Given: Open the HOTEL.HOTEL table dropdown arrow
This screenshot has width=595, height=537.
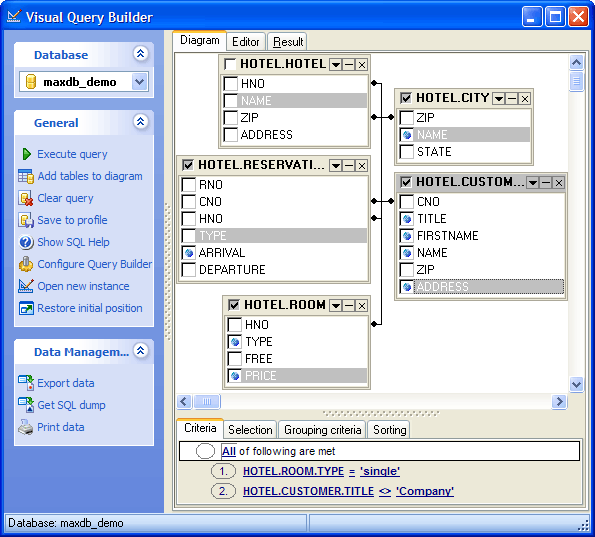Looking at the screenshot, I should click(335, 65).
